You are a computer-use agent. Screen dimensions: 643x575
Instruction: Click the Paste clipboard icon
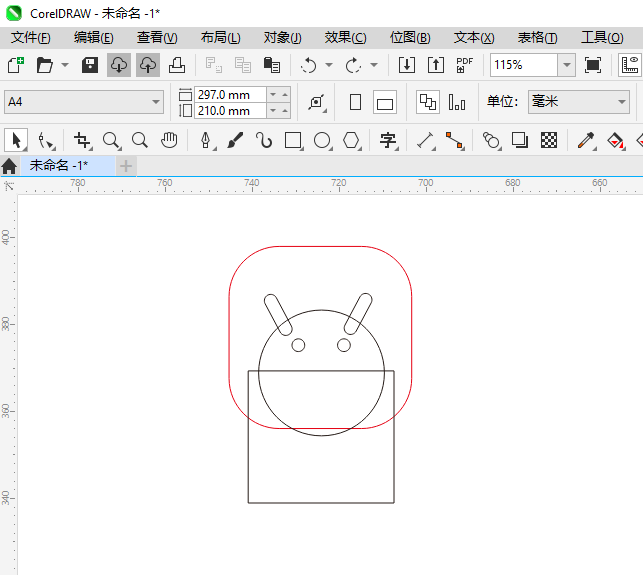[x=271, y=65]
